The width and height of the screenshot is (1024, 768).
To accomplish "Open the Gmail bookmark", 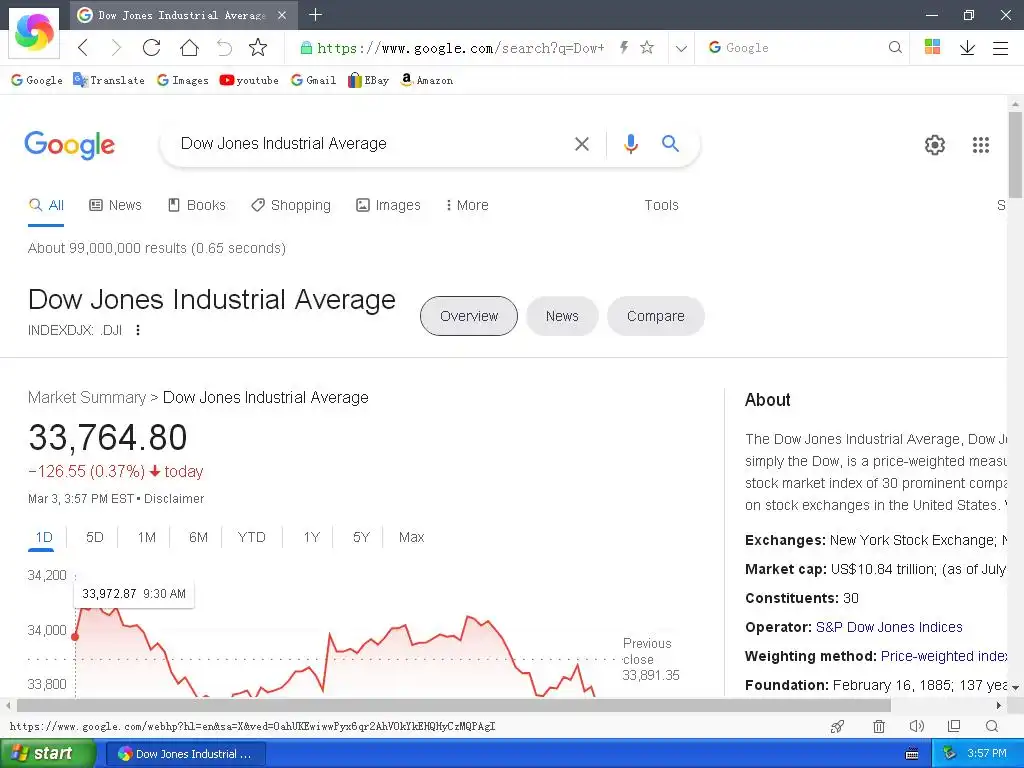I will coord(313,80).
